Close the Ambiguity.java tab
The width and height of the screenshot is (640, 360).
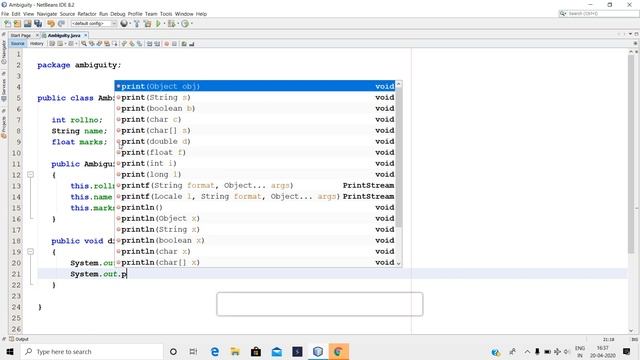click(85, 36)
